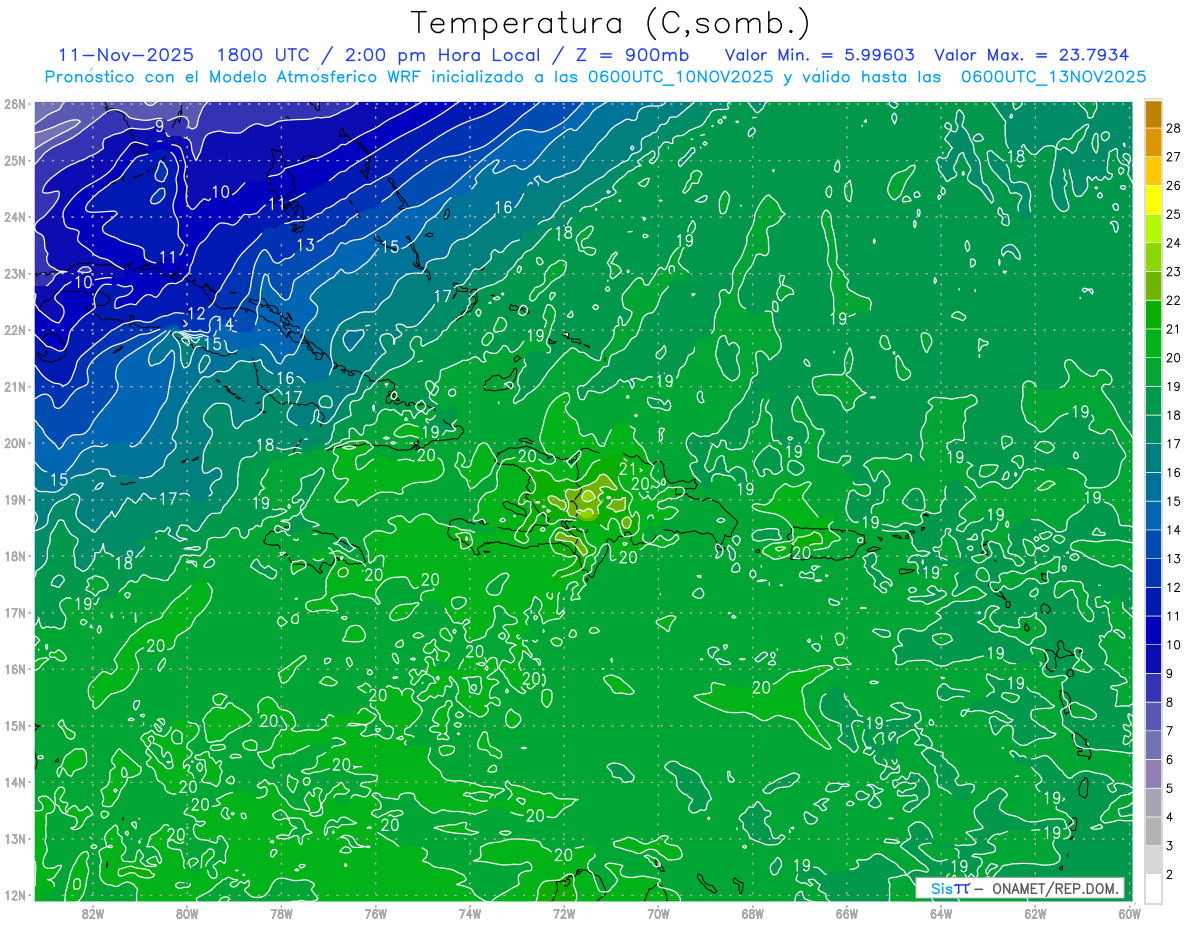Click the '26N' latitude axis label
This screenshot has width=1200, height=927.
[x=15, y=104]
